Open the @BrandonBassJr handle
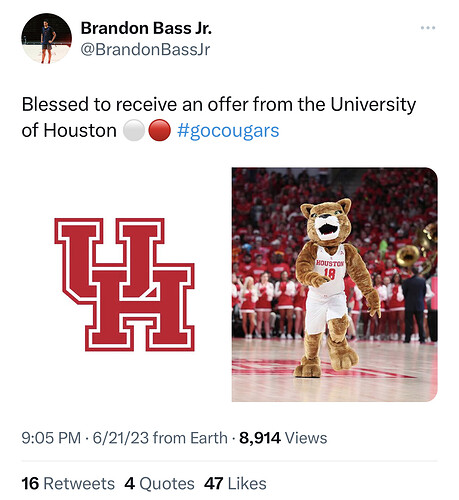The image size is (459, 500). point(145,50)
